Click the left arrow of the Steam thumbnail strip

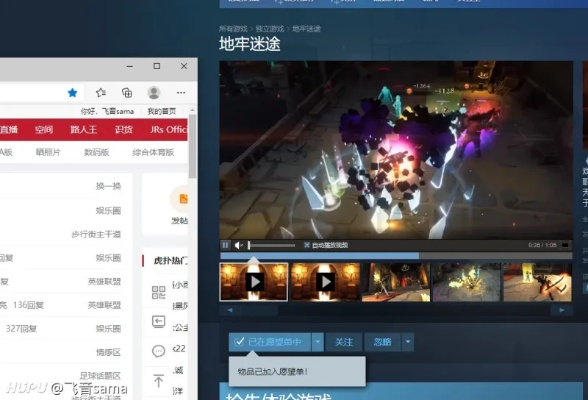coord(230,310)
